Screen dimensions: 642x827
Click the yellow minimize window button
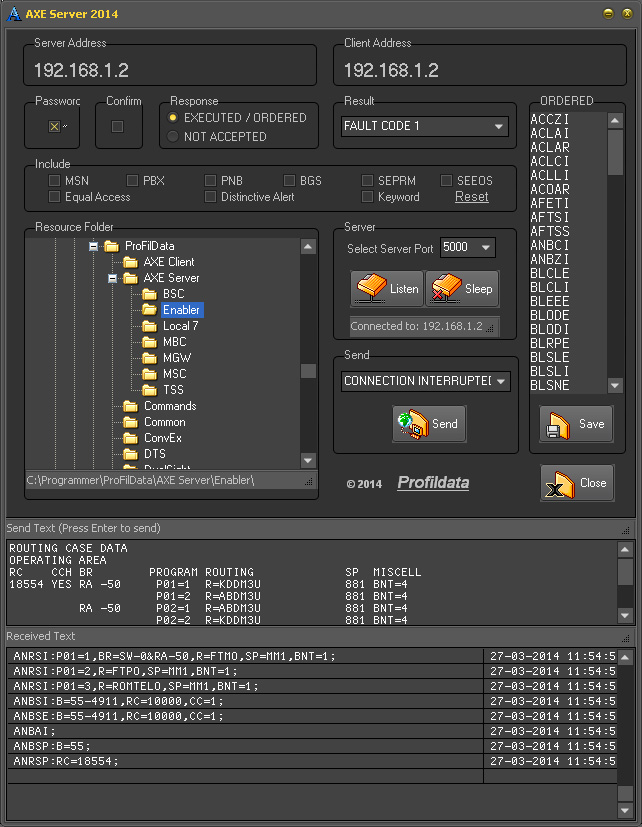point(608,13)
